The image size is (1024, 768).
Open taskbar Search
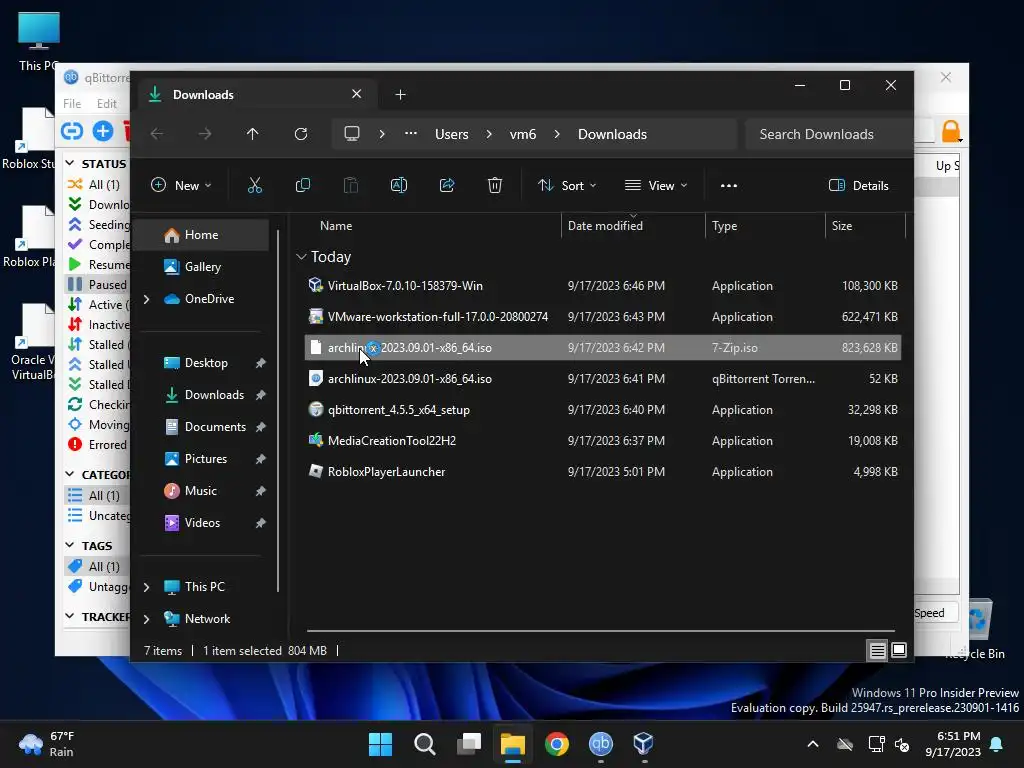pos(424,744)
